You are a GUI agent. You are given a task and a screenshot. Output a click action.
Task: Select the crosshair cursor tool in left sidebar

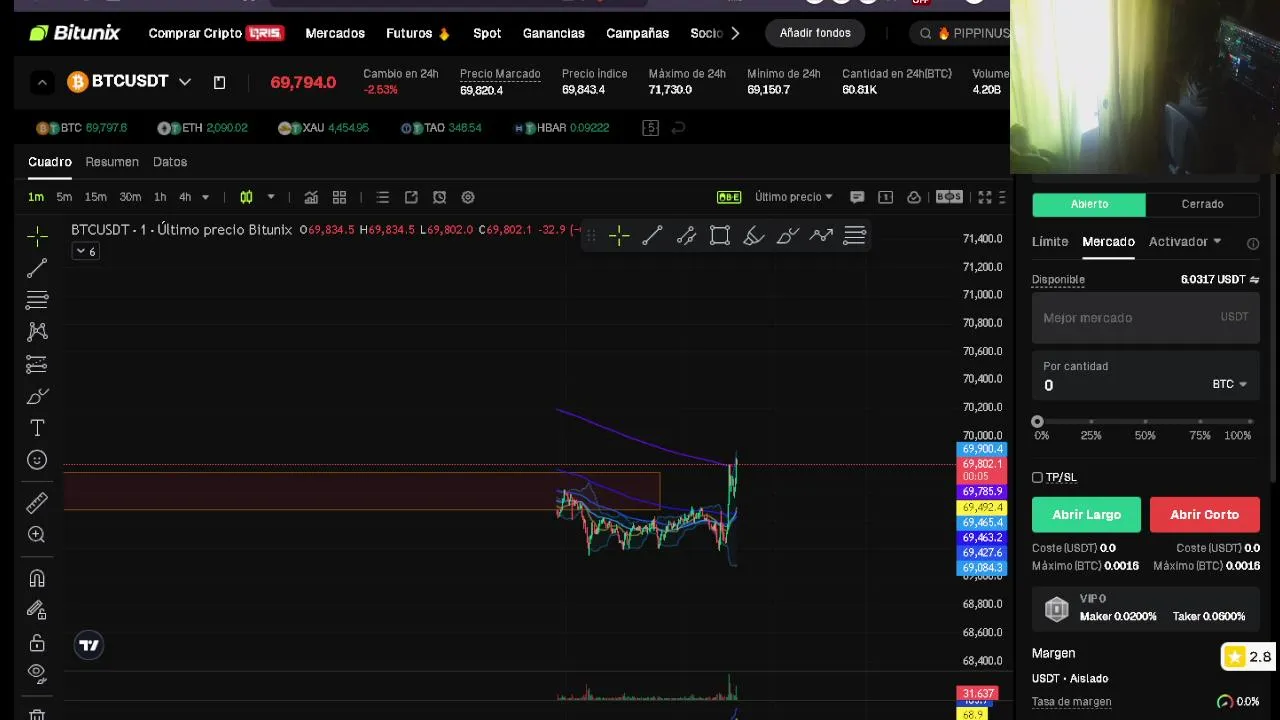coord(37,236)
